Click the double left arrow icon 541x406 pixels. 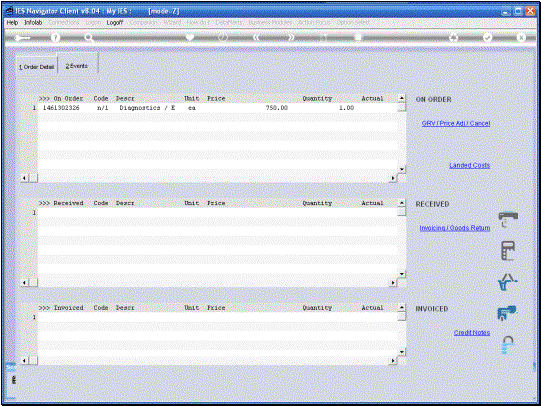[x=256, y=37]
